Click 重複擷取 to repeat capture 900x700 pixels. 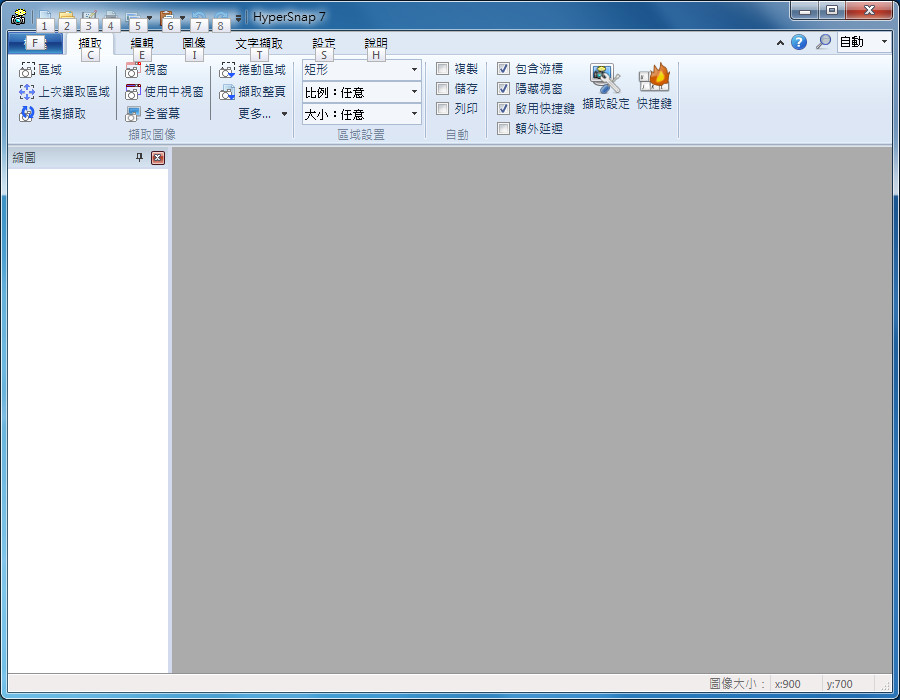[x=52, y=114]
